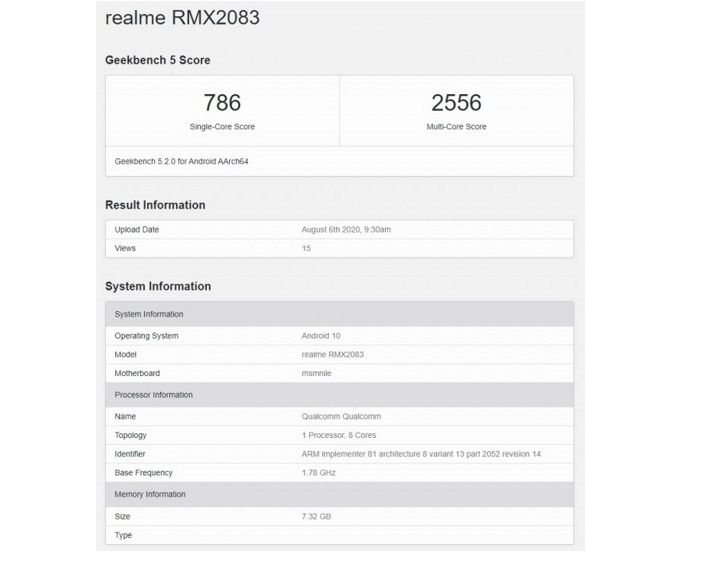Click the gray System Information table header
707x561 pixels.
pos(340,314)
